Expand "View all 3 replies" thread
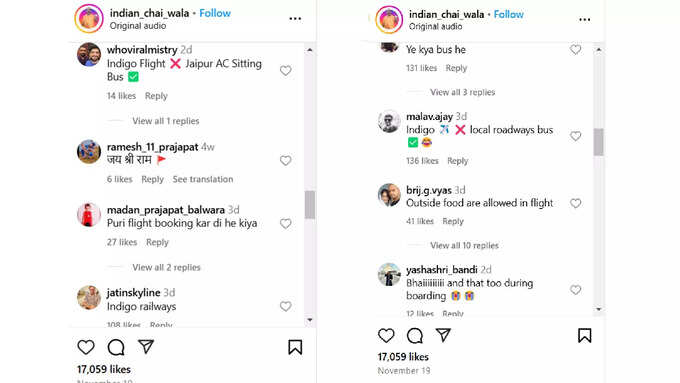 coord(462,92)
